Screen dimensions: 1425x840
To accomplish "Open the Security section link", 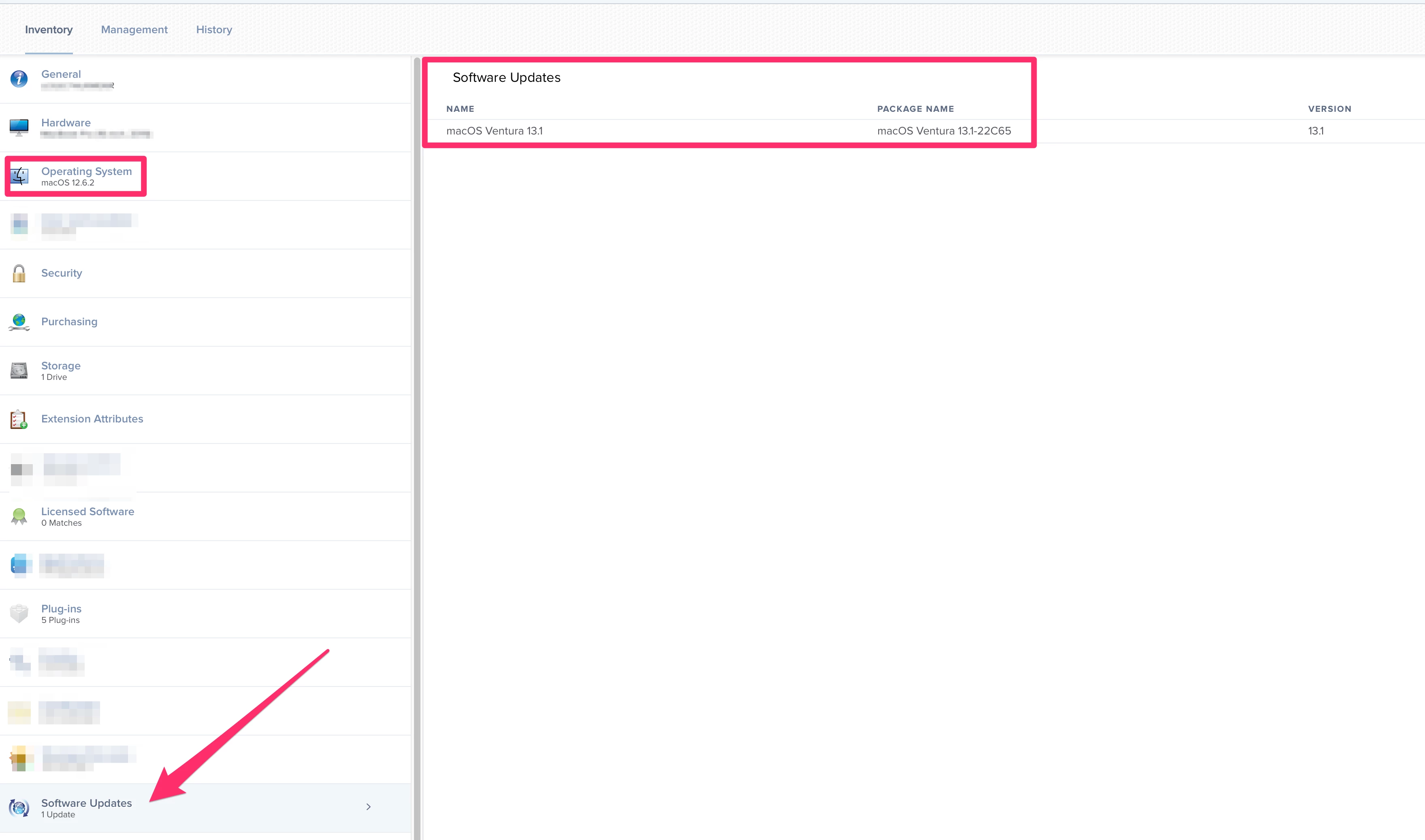I will click(x=62, y=273).
